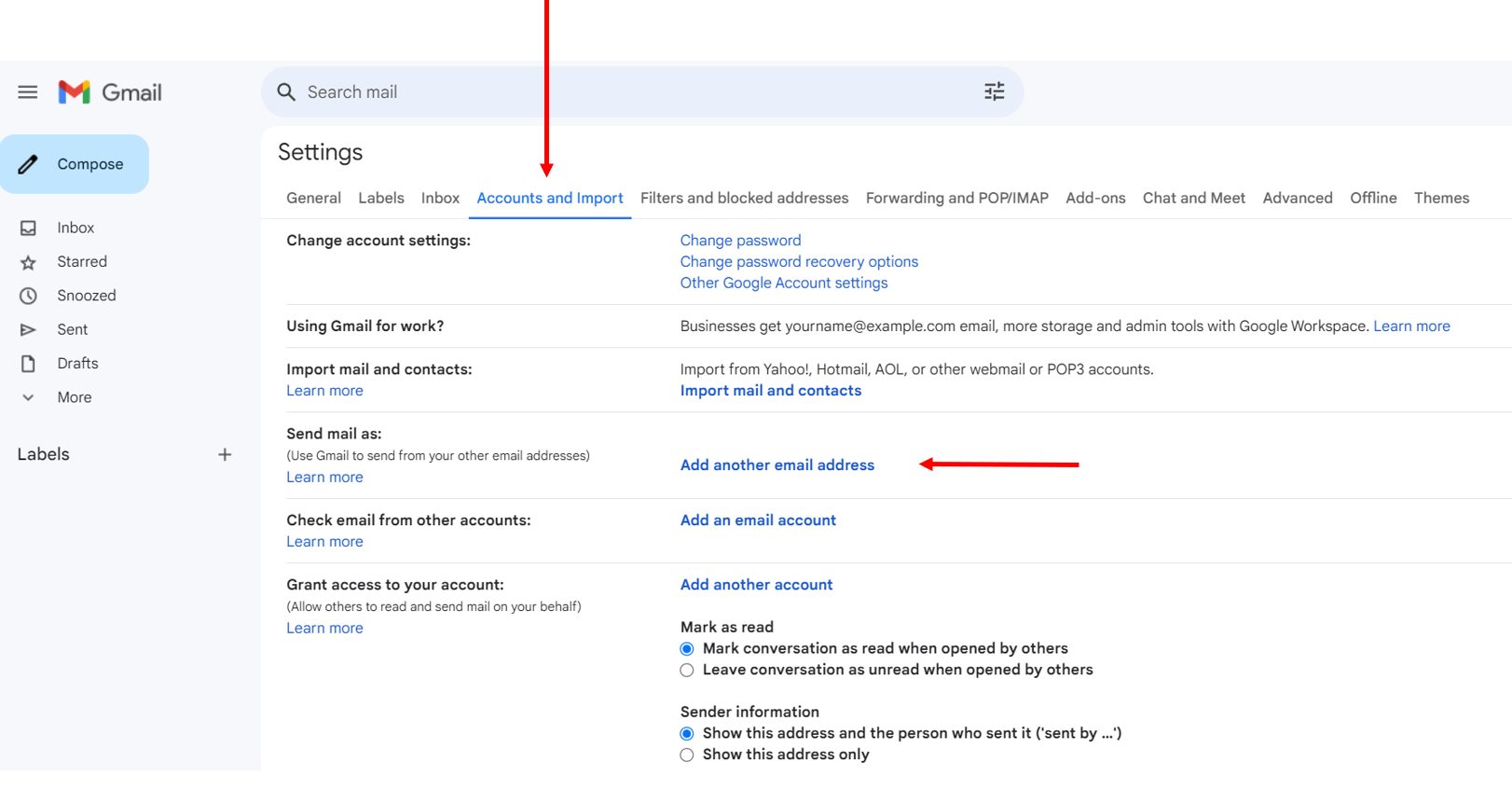Click the Starred star icon

(29, 262)
